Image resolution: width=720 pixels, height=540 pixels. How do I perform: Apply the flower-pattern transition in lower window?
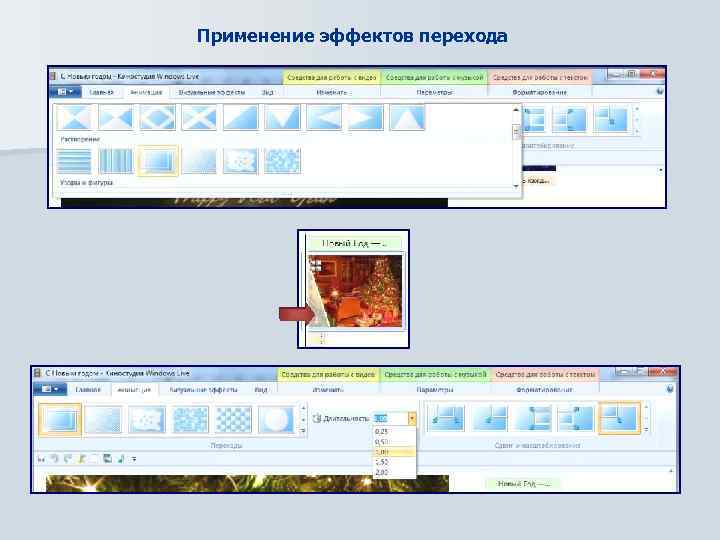pos(147,419)
